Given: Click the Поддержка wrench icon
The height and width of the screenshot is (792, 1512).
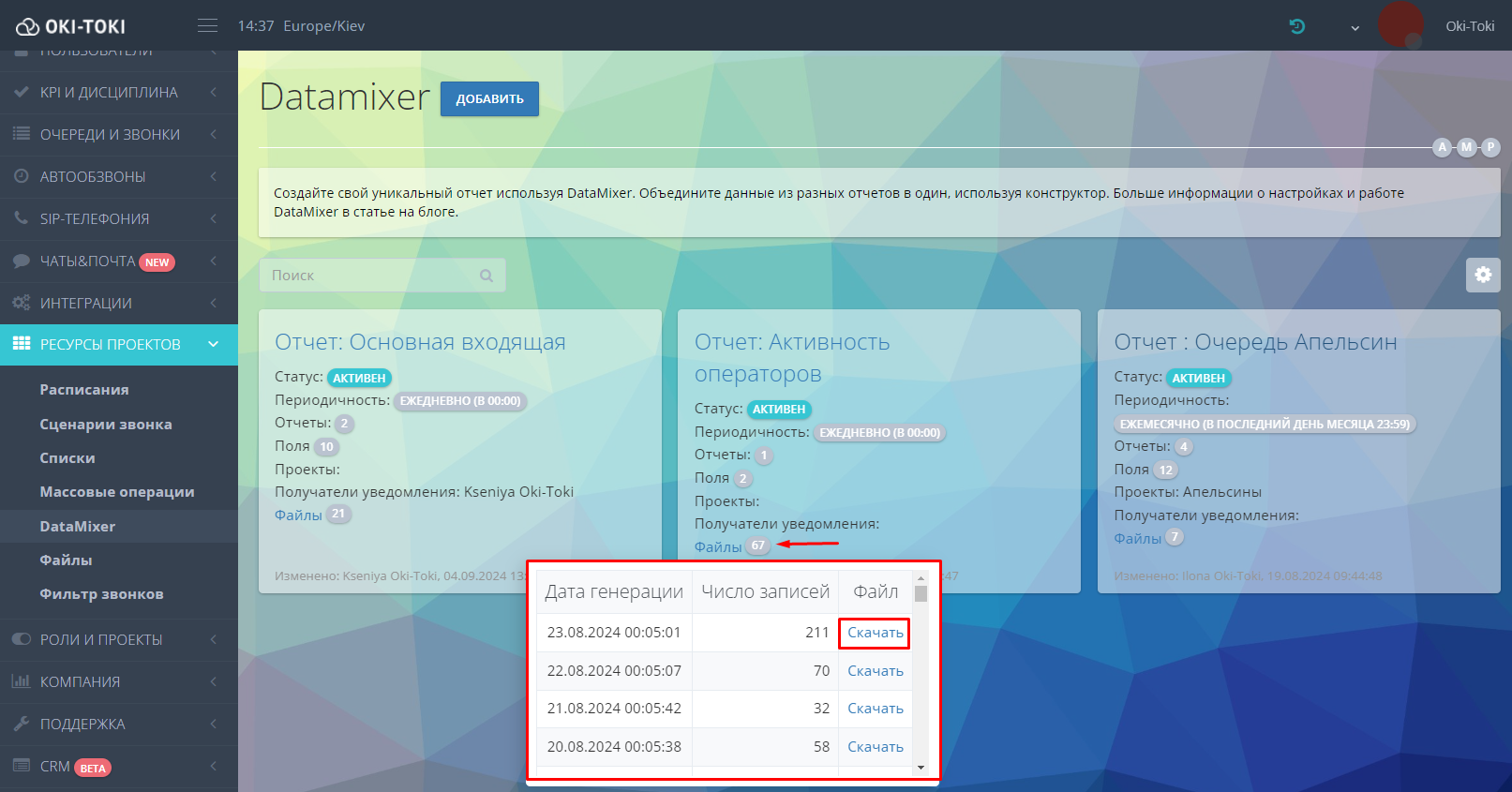Looking at the screenshot, I should pyautogui.click(x=22, y=724).
